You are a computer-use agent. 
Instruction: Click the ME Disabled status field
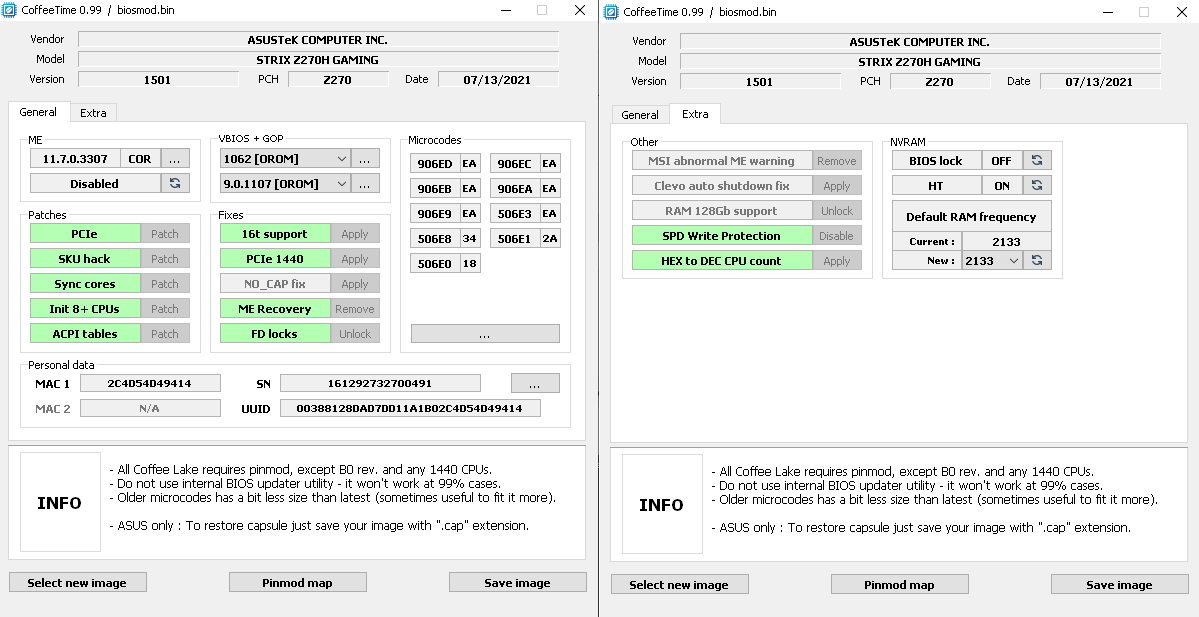pyautogui.click(x=95, y=183)
